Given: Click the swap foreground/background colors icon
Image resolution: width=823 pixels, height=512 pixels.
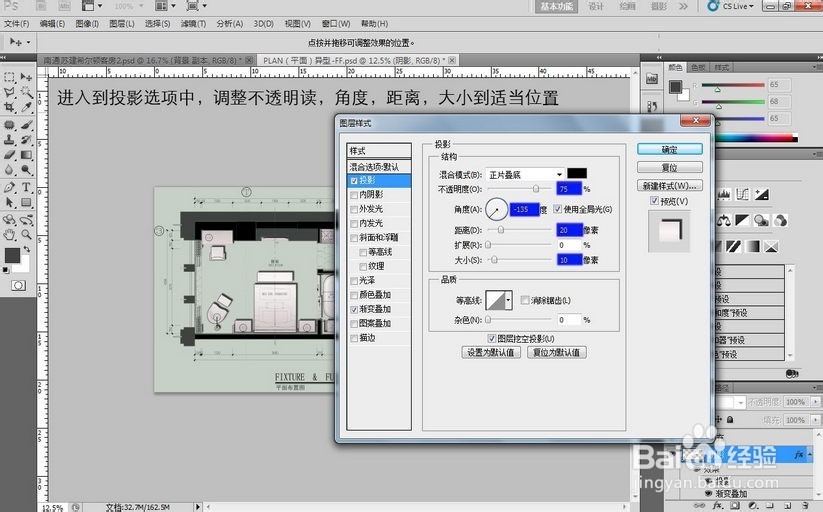Looking at the screenshot, I should click(x=27, y=249).
